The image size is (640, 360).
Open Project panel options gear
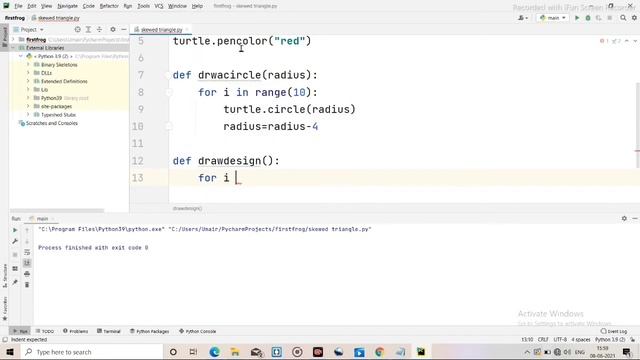pos(113,29)
